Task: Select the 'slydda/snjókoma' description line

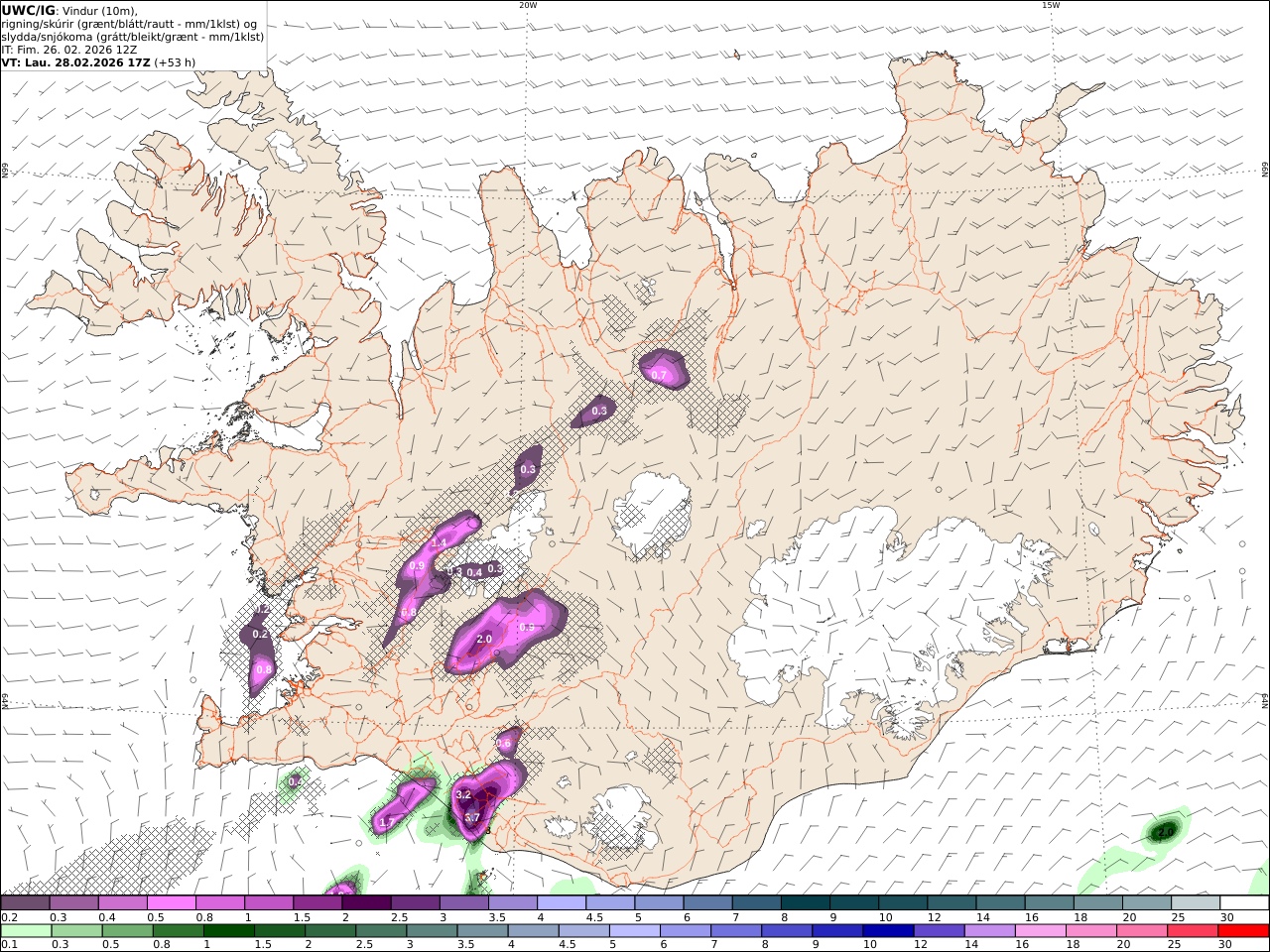Action: tap(133, 37)
